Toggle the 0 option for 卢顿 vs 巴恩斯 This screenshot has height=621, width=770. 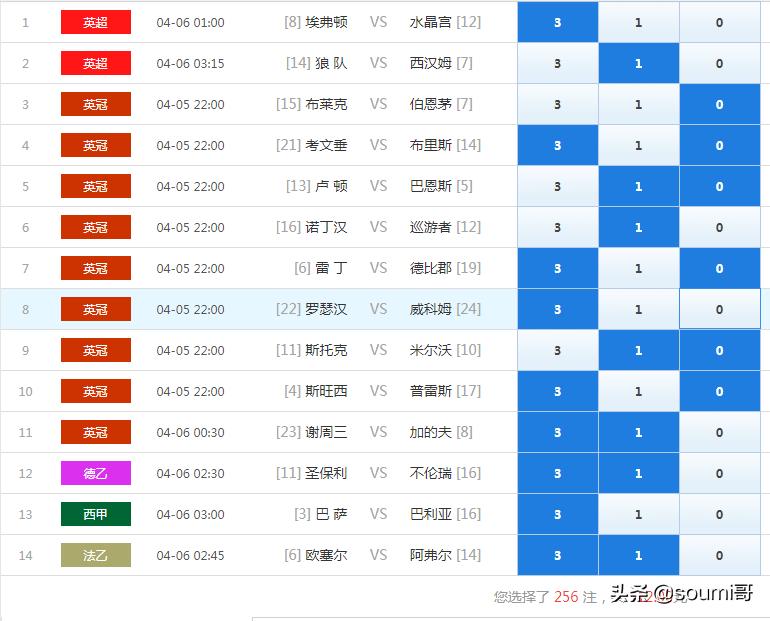(720, 186)
